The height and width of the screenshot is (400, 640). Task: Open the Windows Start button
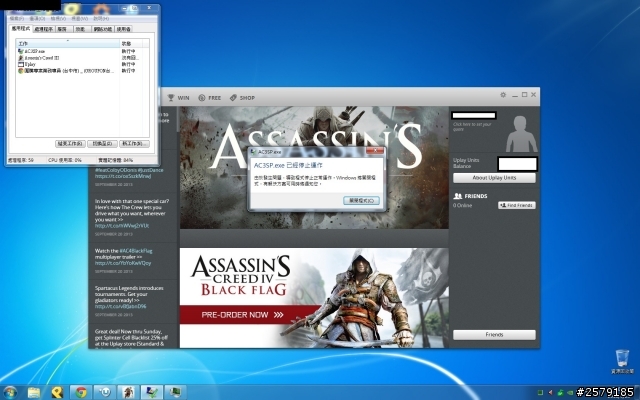(x=10, y=392)
